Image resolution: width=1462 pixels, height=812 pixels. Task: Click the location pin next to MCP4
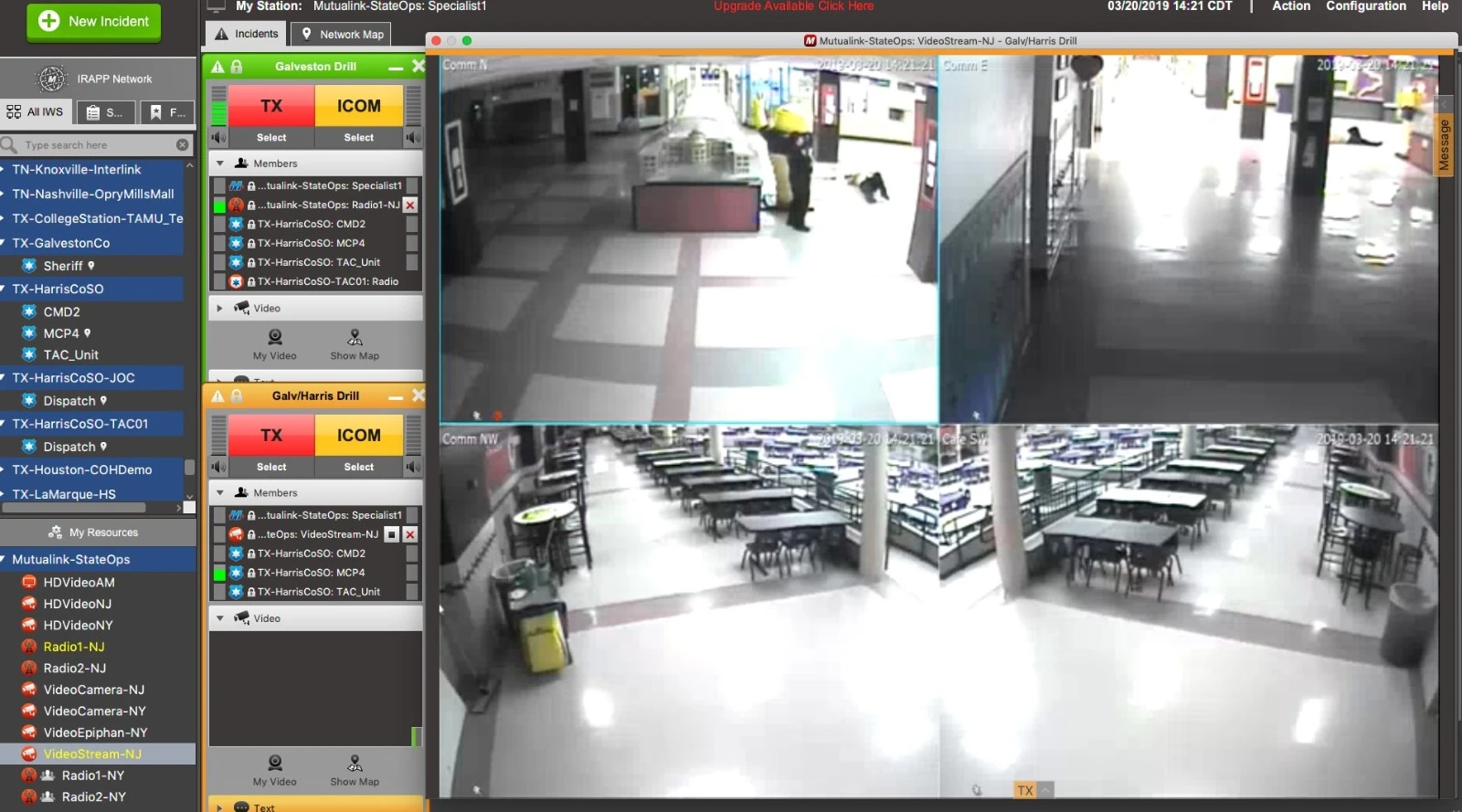click(x=88, y=333)
